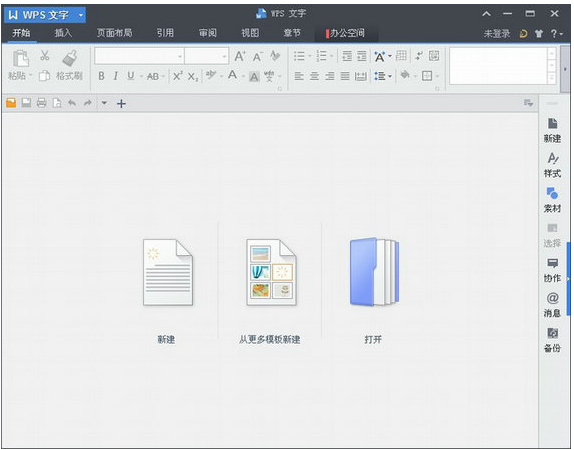
Task: Toggle Superscript X² button
Action: pyautogui.click(x=178, y=76)
